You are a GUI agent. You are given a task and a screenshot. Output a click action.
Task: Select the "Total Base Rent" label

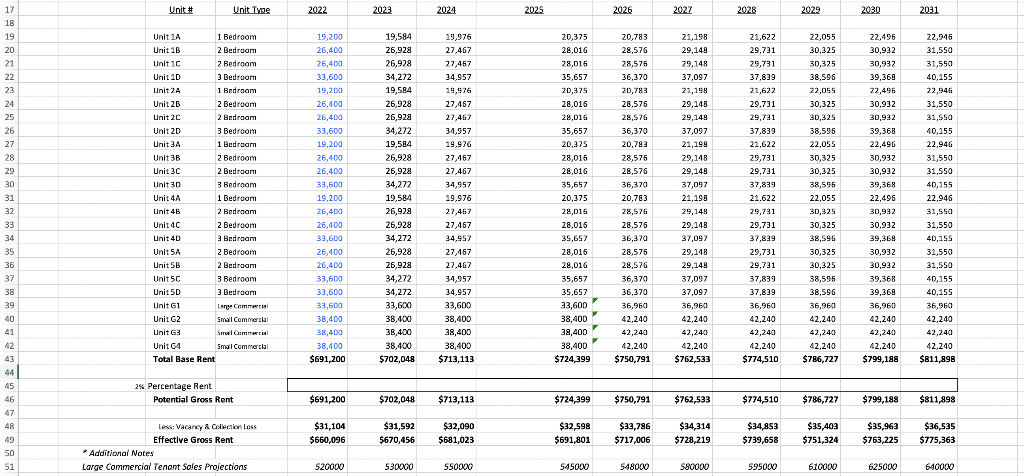[x=184, y=359]
